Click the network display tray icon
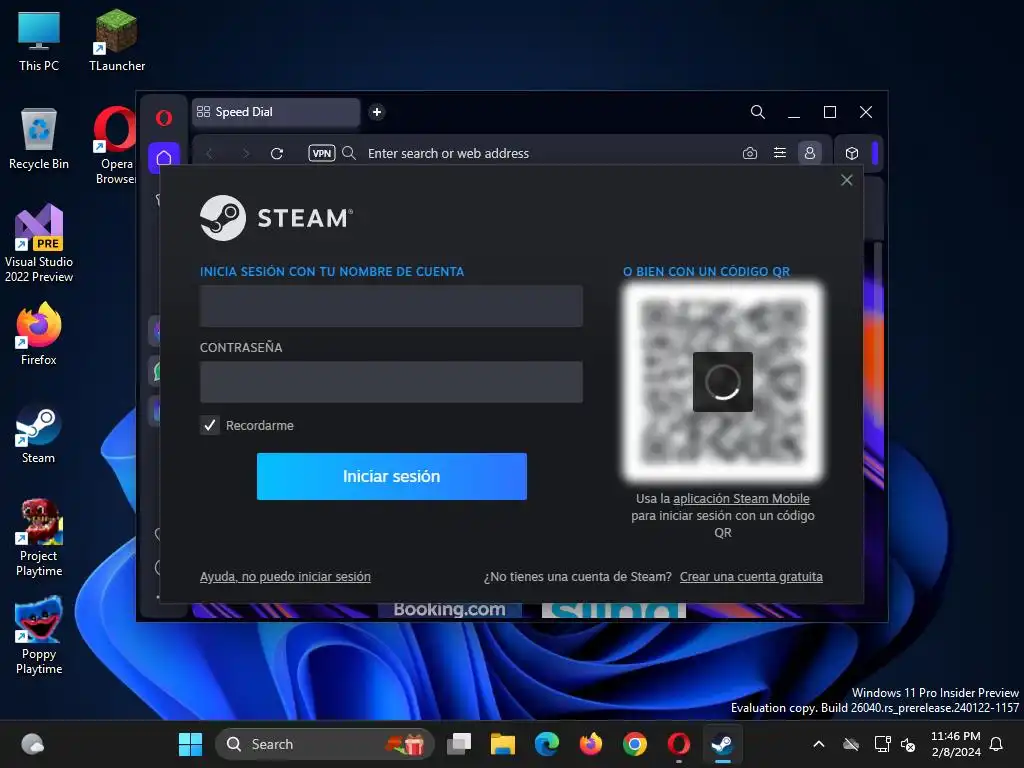1024x768 pixels. click(882, 744)
